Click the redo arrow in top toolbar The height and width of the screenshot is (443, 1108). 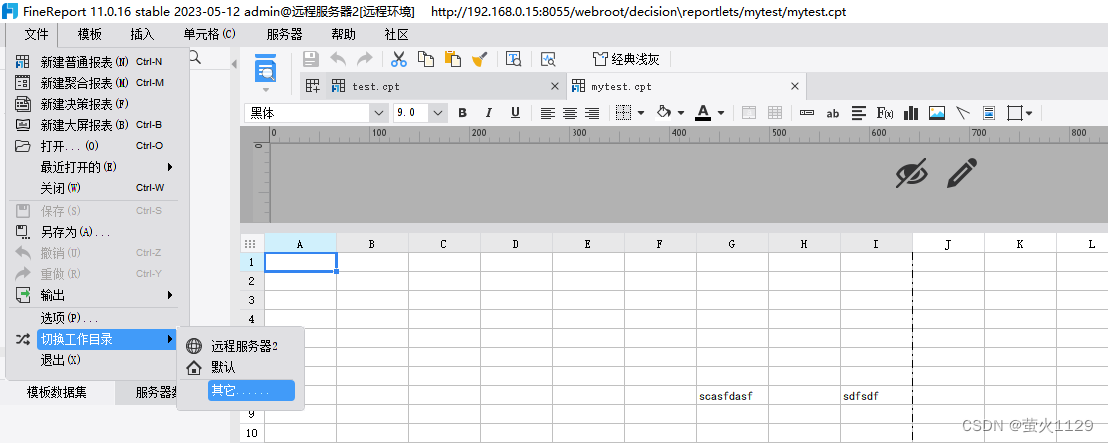pos(365,59)
